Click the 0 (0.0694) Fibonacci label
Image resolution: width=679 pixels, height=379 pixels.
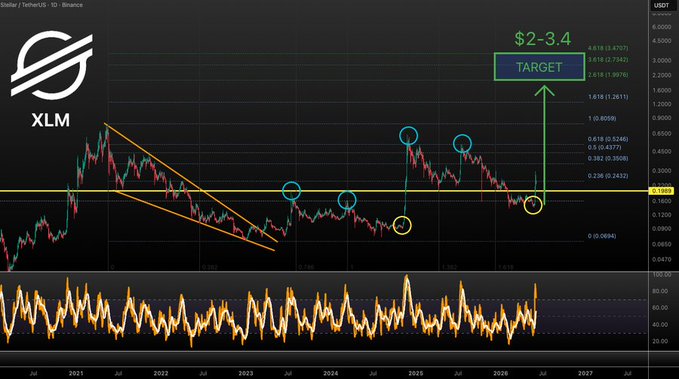602,236
